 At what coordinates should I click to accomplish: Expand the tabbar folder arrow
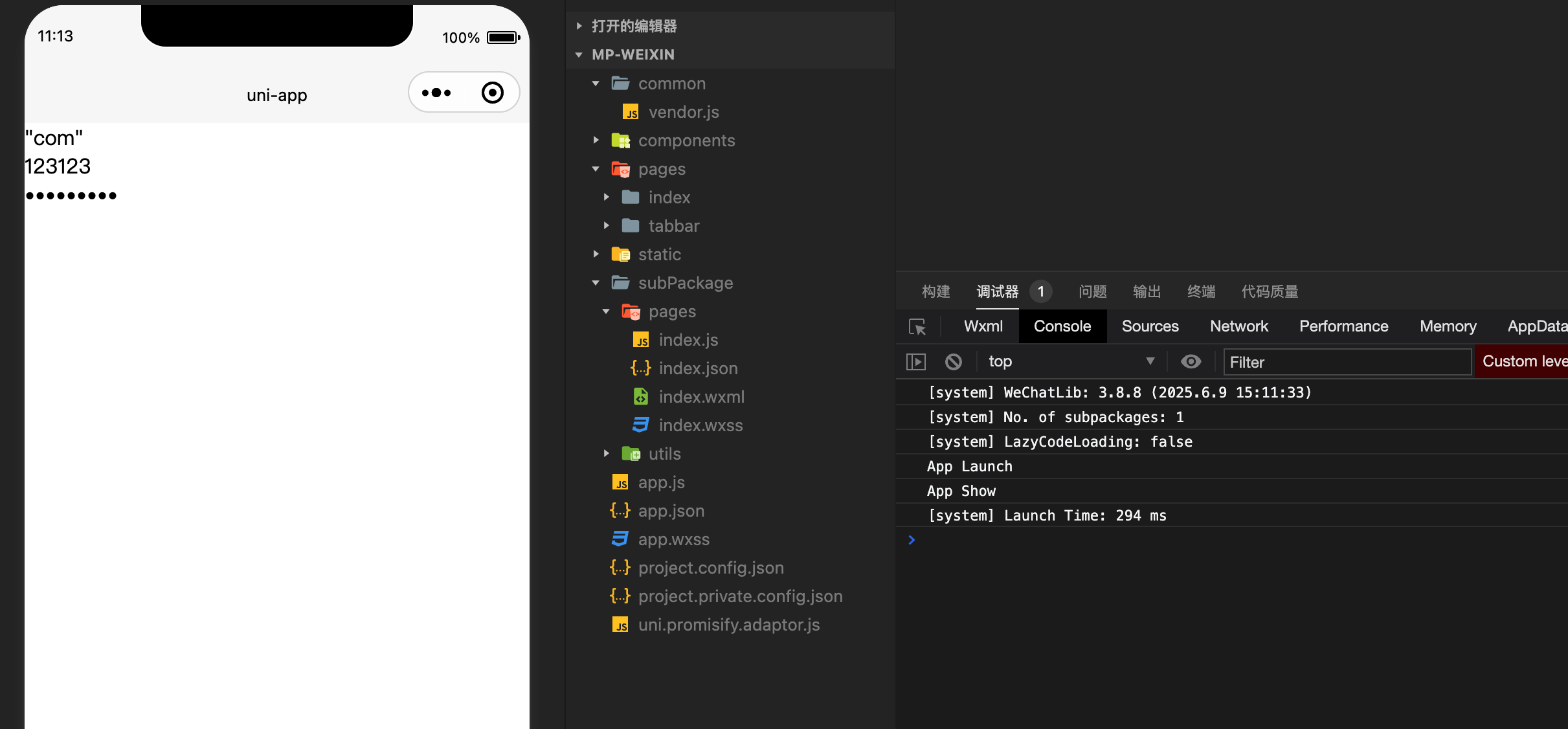[606, 226]
